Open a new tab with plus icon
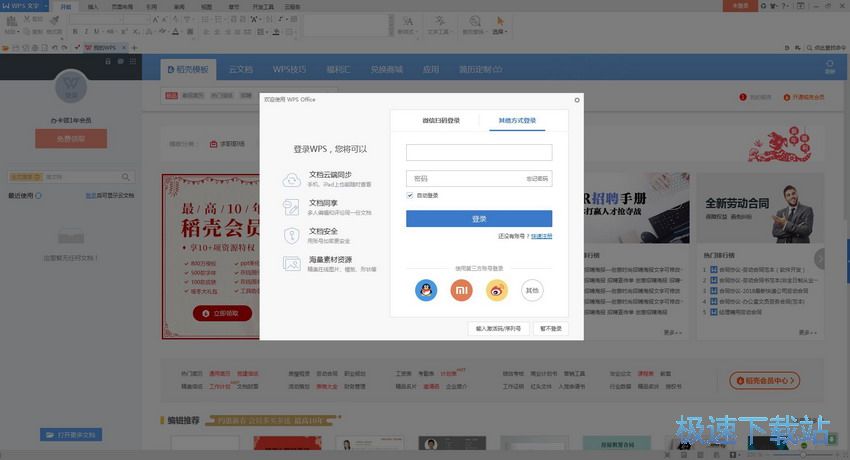Screen dimensions: 850x460 (x=135, y=48)
